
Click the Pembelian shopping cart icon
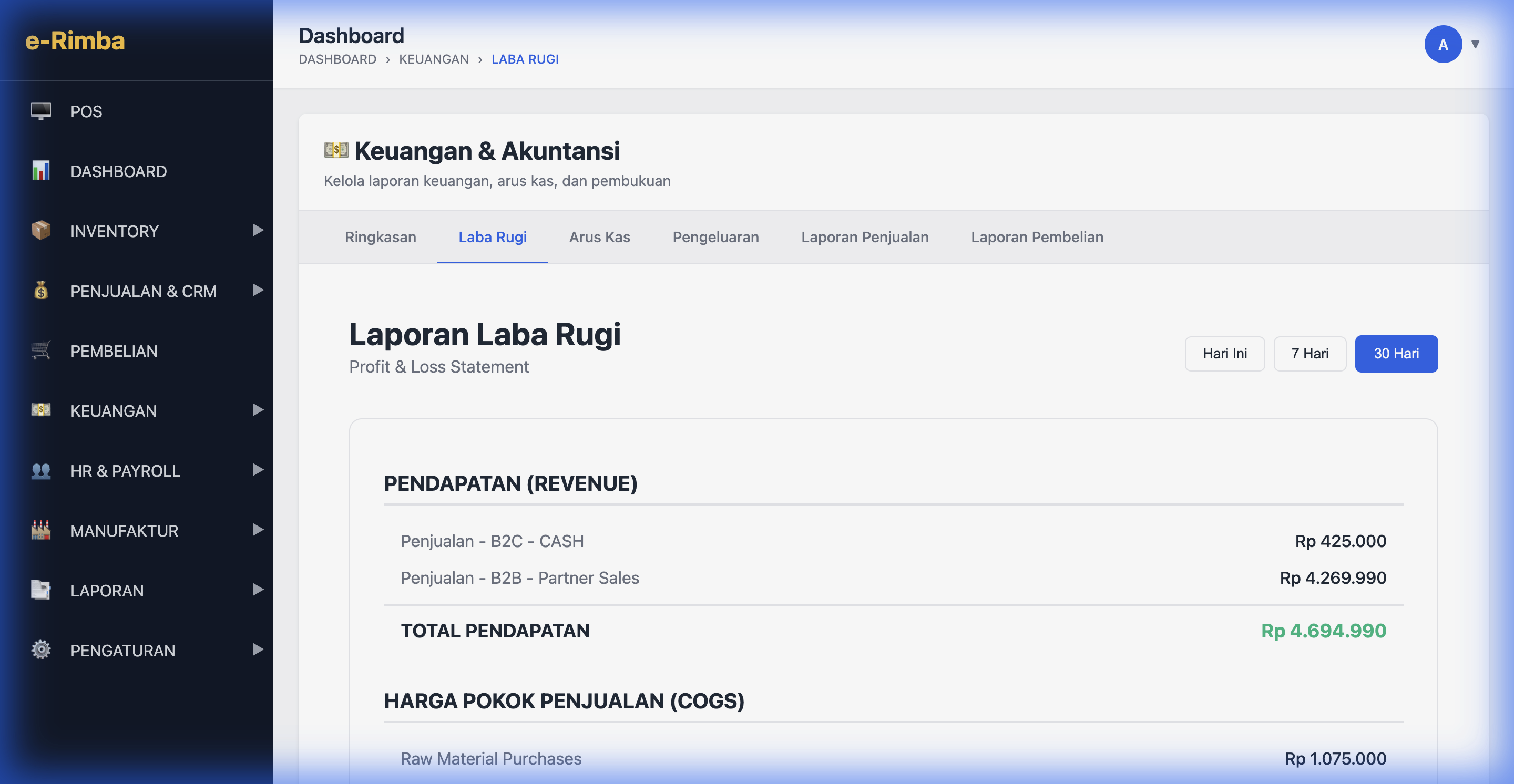tap(40, 350)
